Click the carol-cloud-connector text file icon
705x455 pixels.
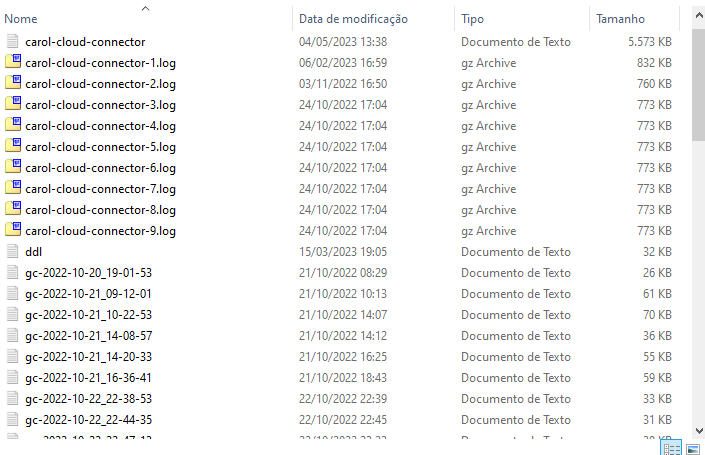point(13,42)
